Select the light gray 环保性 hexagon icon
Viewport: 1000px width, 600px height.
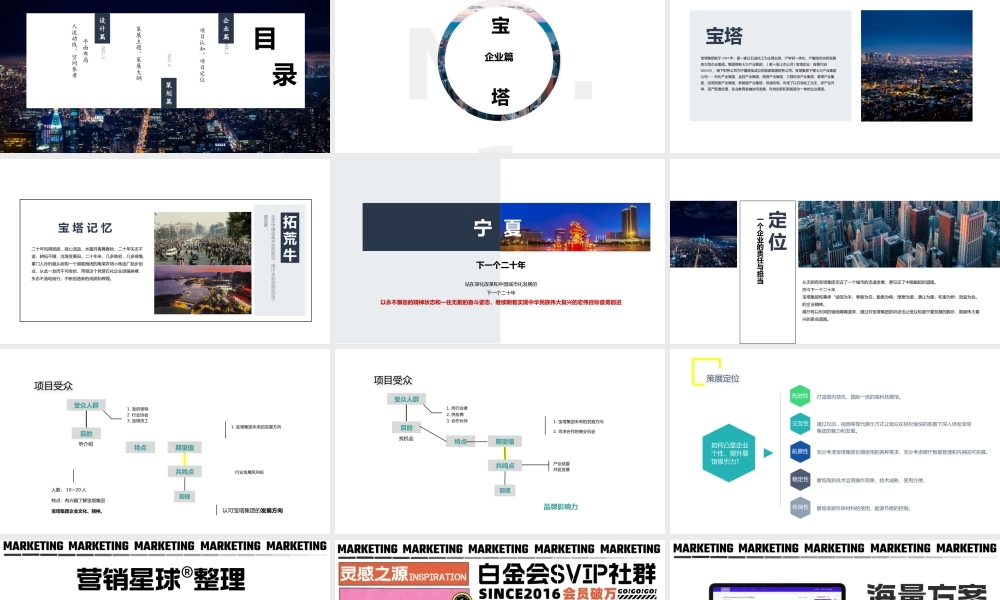pos(800,506)
